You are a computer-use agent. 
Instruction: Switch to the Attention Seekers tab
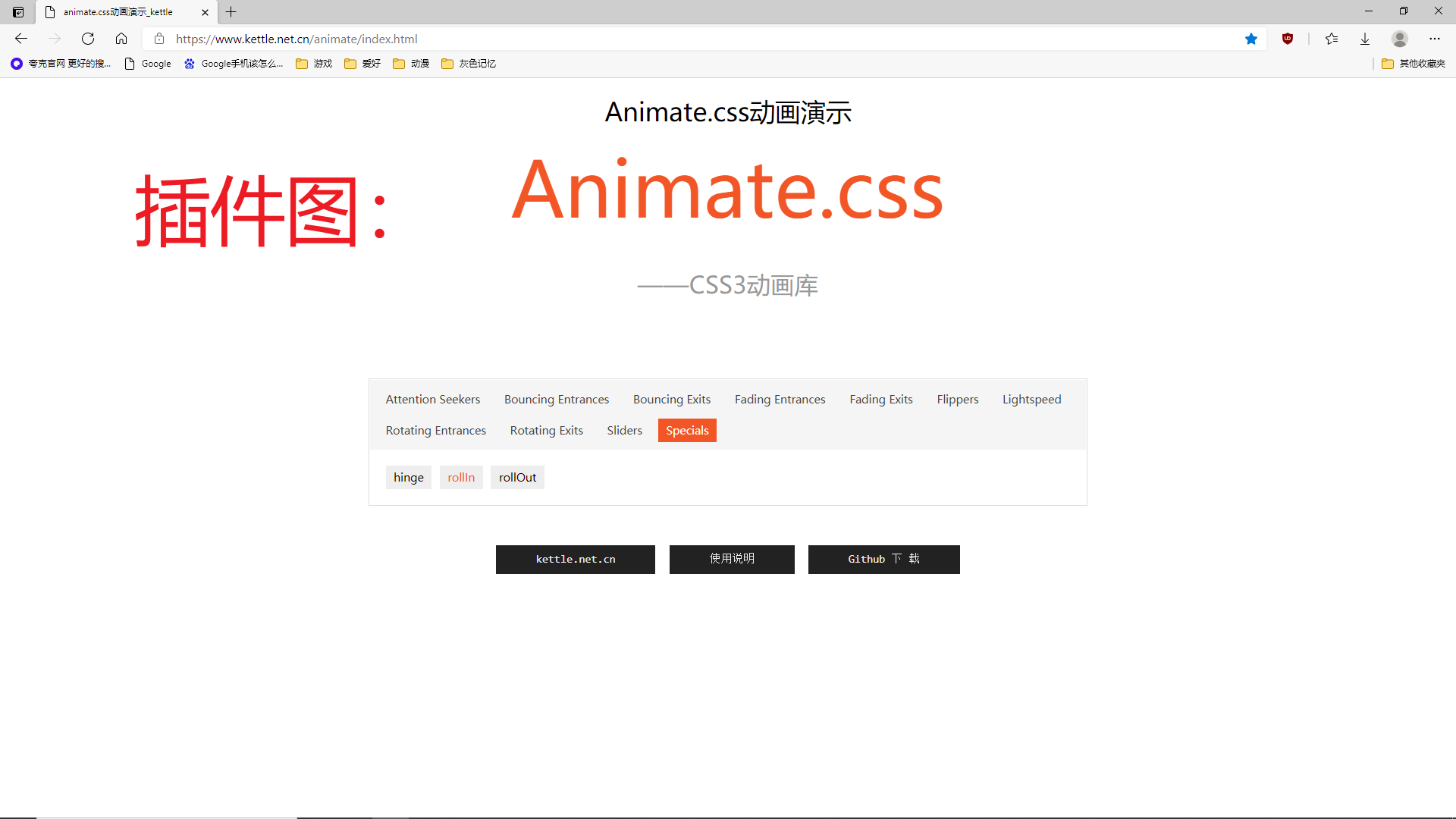click(432, 400)
